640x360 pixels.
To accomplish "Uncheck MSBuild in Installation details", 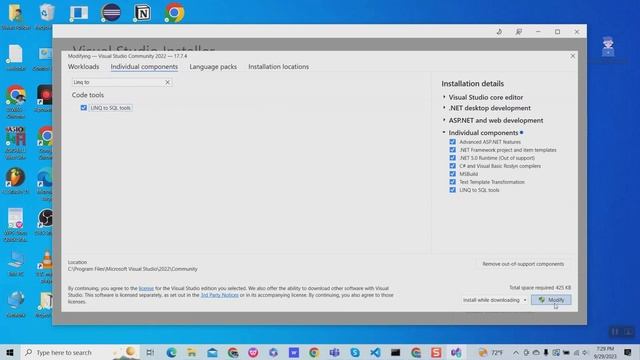I will click(x=452, y=174).
